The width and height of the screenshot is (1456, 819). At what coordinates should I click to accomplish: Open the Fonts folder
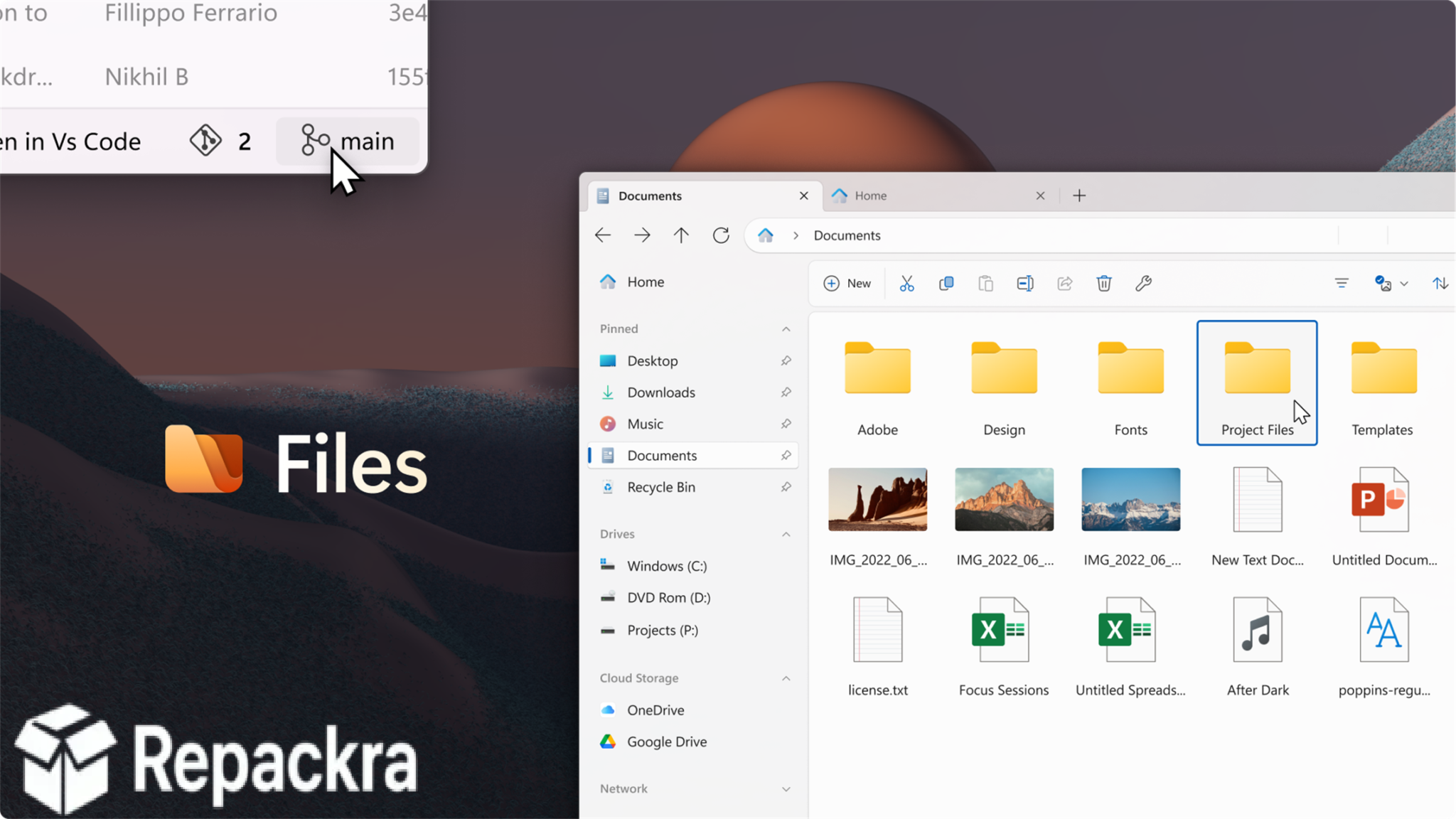(1130, 383)
